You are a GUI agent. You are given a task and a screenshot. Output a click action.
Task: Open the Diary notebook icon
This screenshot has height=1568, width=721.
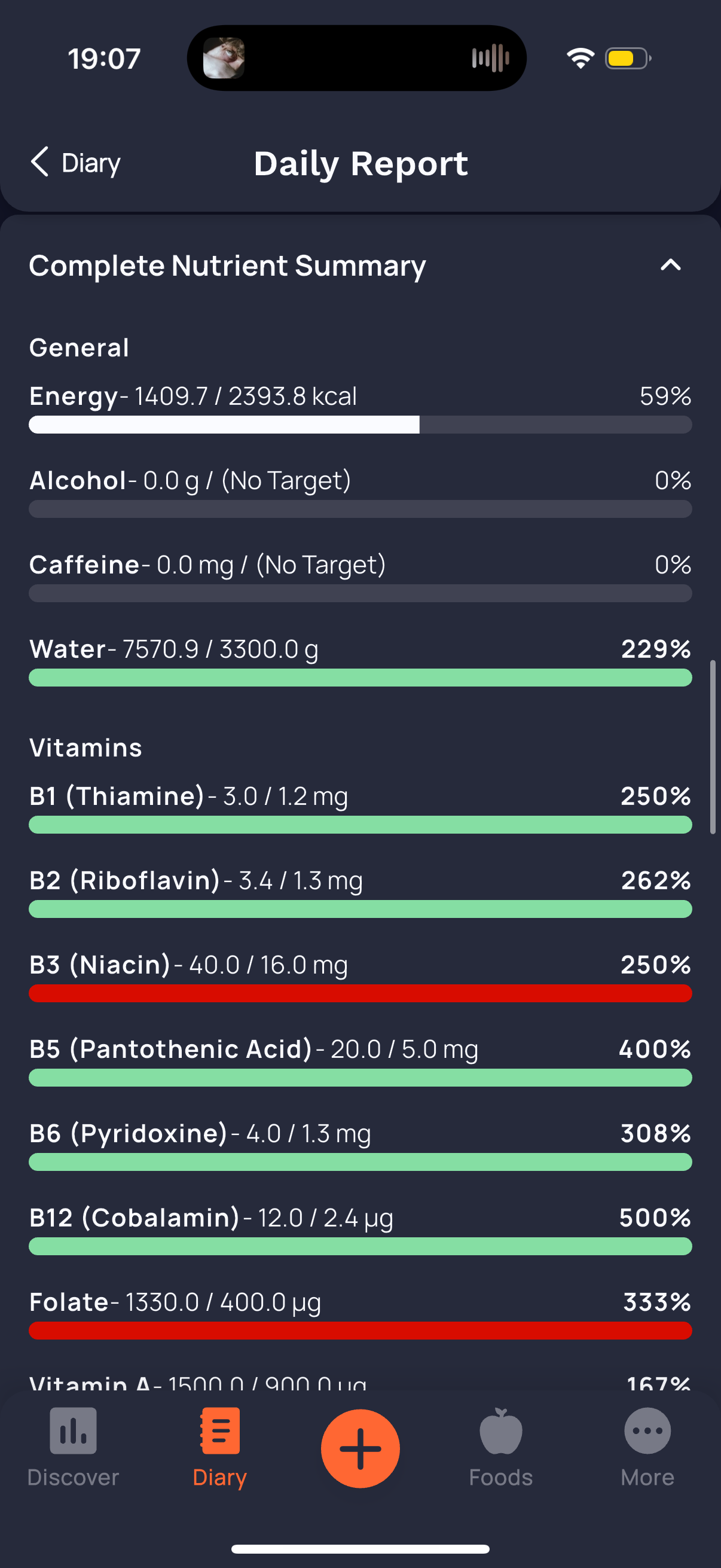219,1430
